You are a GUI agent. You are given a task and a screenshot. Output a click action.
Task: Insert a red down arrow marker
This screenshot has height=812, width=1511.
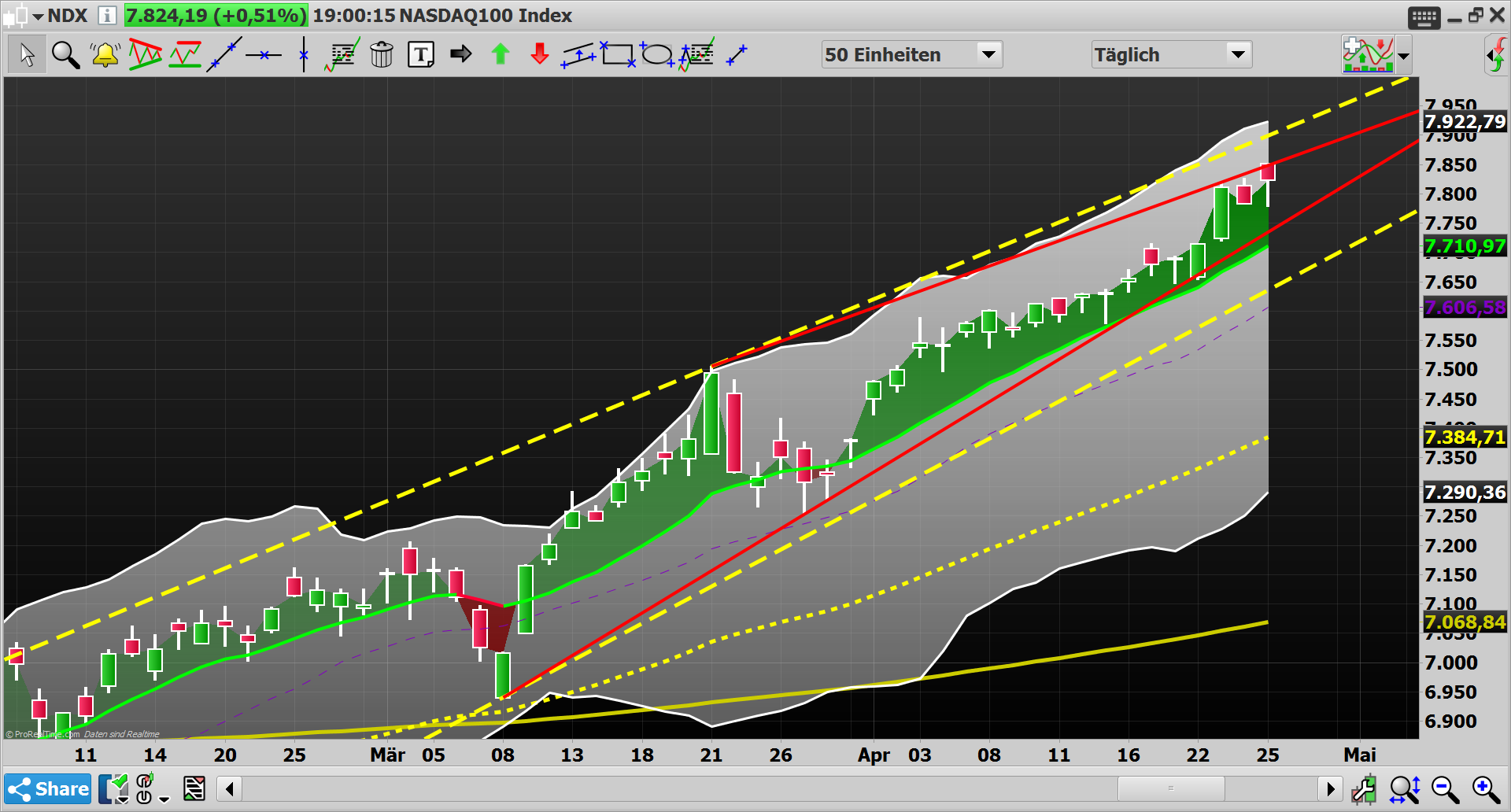coord(540,54)
